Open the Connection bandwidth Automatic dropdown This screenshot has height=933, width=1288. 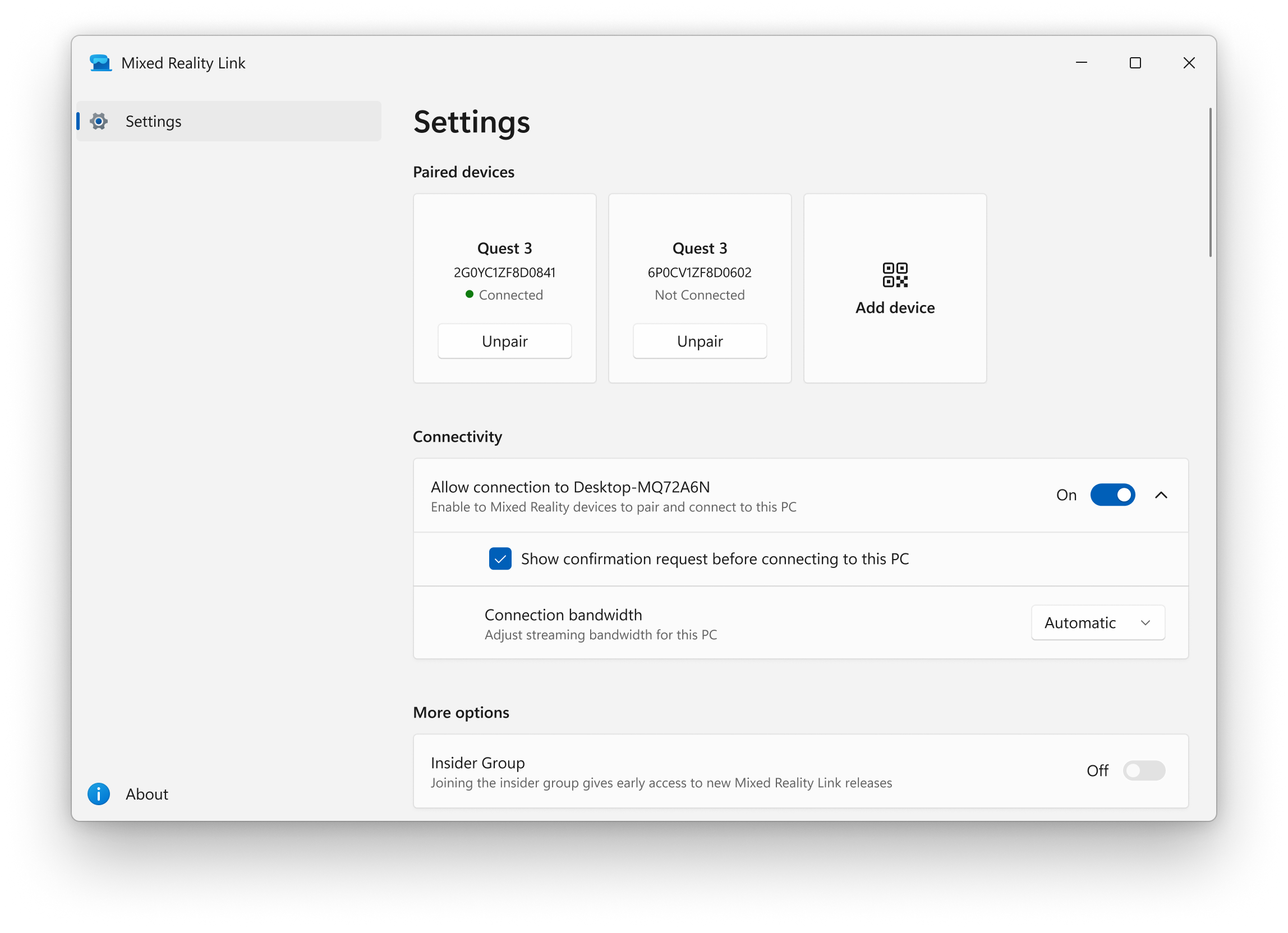1098,622
